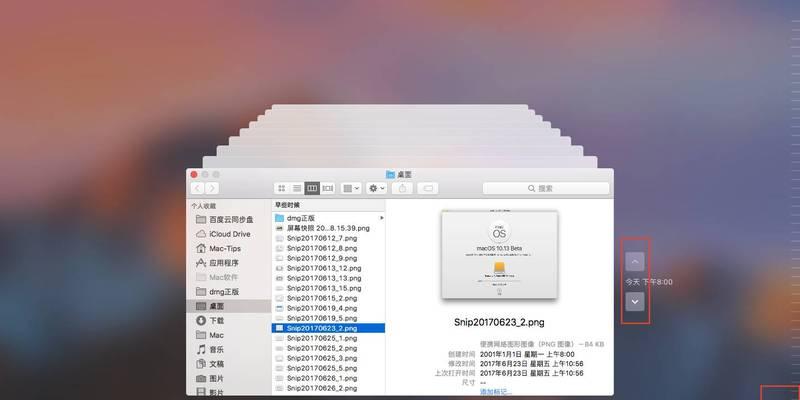The image size is (800, 400).
Task: Select Snip20170613_15.png
Action: pyautogui.click(x=329, y=288)
